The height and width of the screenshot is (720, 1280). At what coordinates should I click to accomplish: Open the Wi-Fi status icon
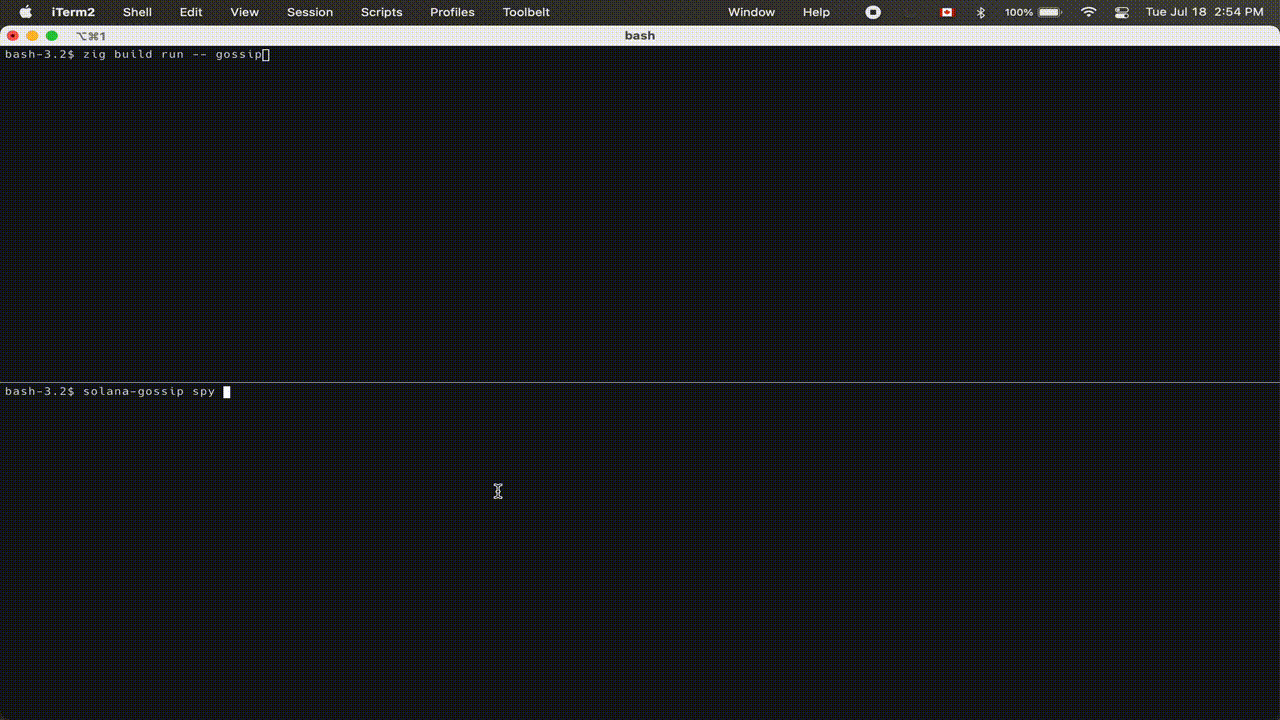(1089, 12)
